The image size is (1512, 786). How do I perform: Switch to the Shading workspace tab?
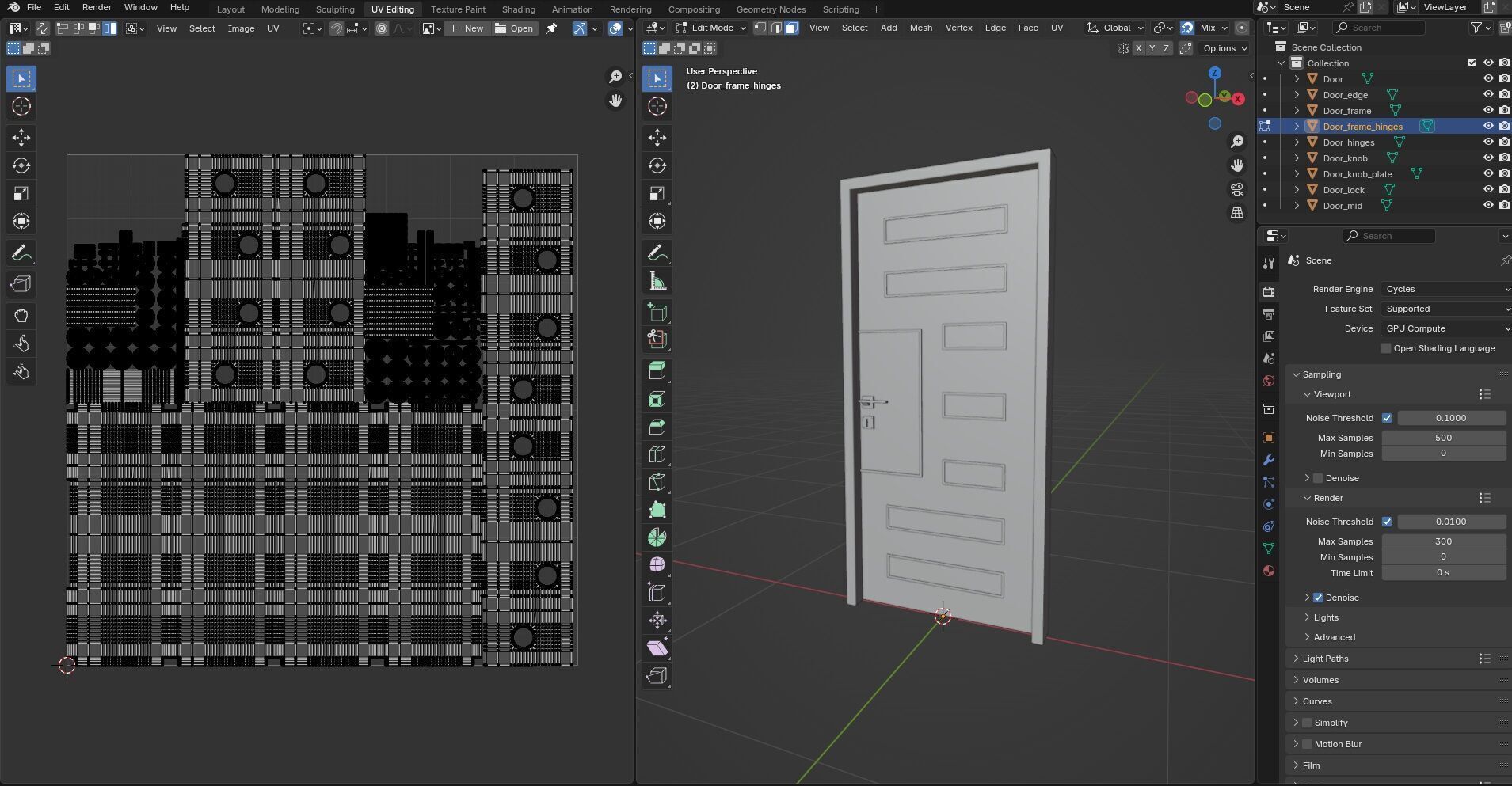point(519,9)
